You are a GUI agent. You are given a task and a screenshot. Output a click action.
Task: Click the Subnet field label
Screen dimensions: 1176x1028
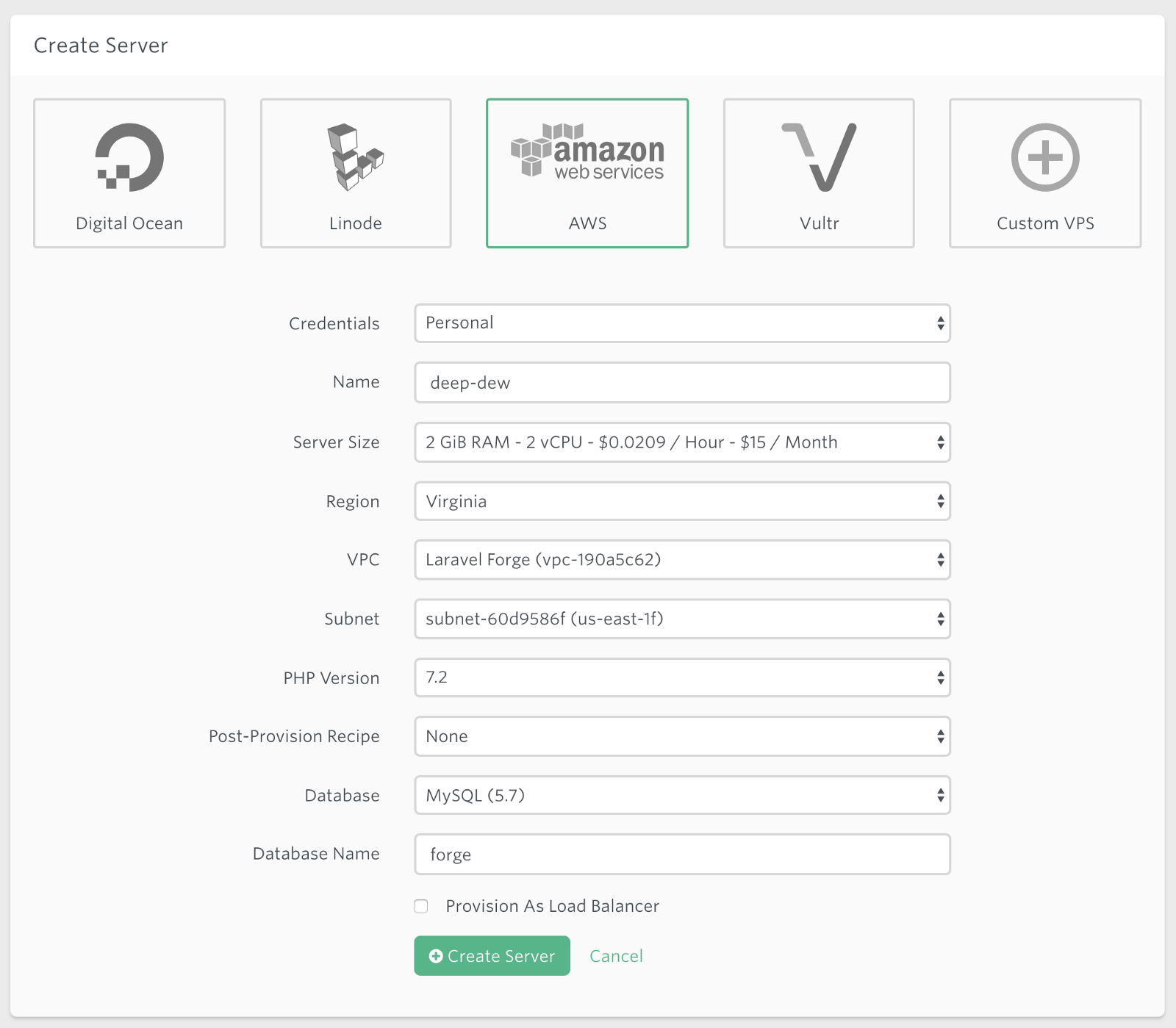pyautogui.click(x=352, y=619)
